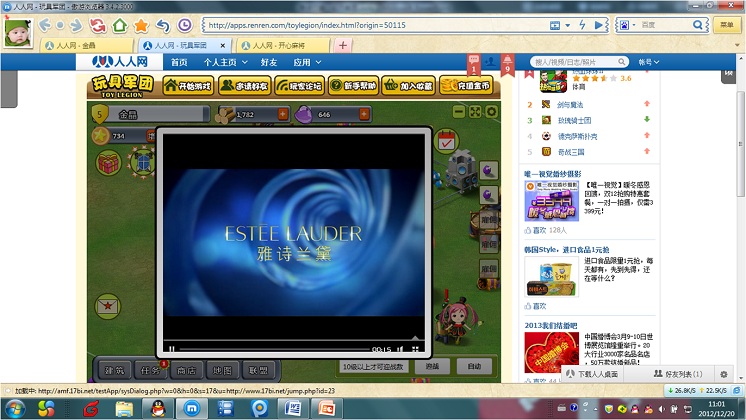
Task: Mute the video volume icon
Action: pos(401,349)
